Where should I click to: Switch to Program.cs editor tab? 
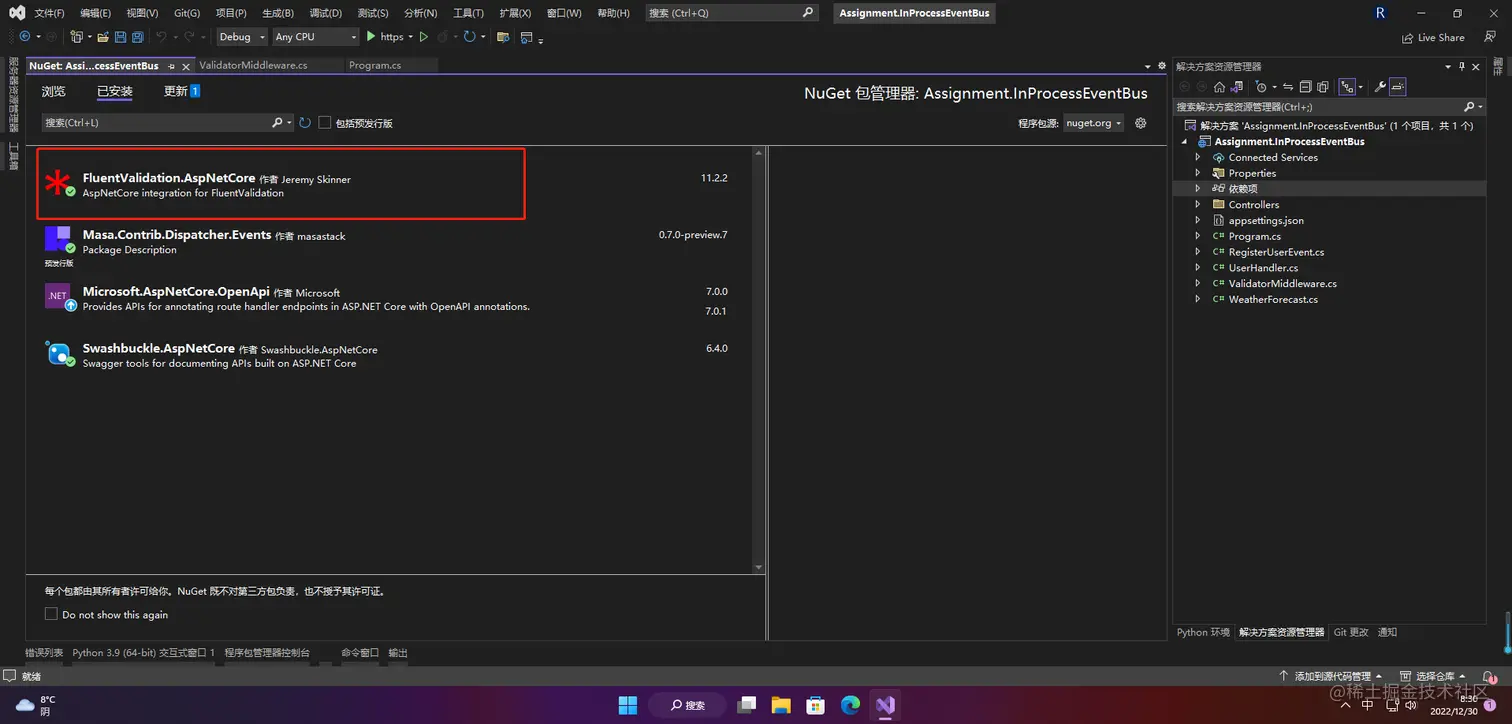(x=375, y=65)
